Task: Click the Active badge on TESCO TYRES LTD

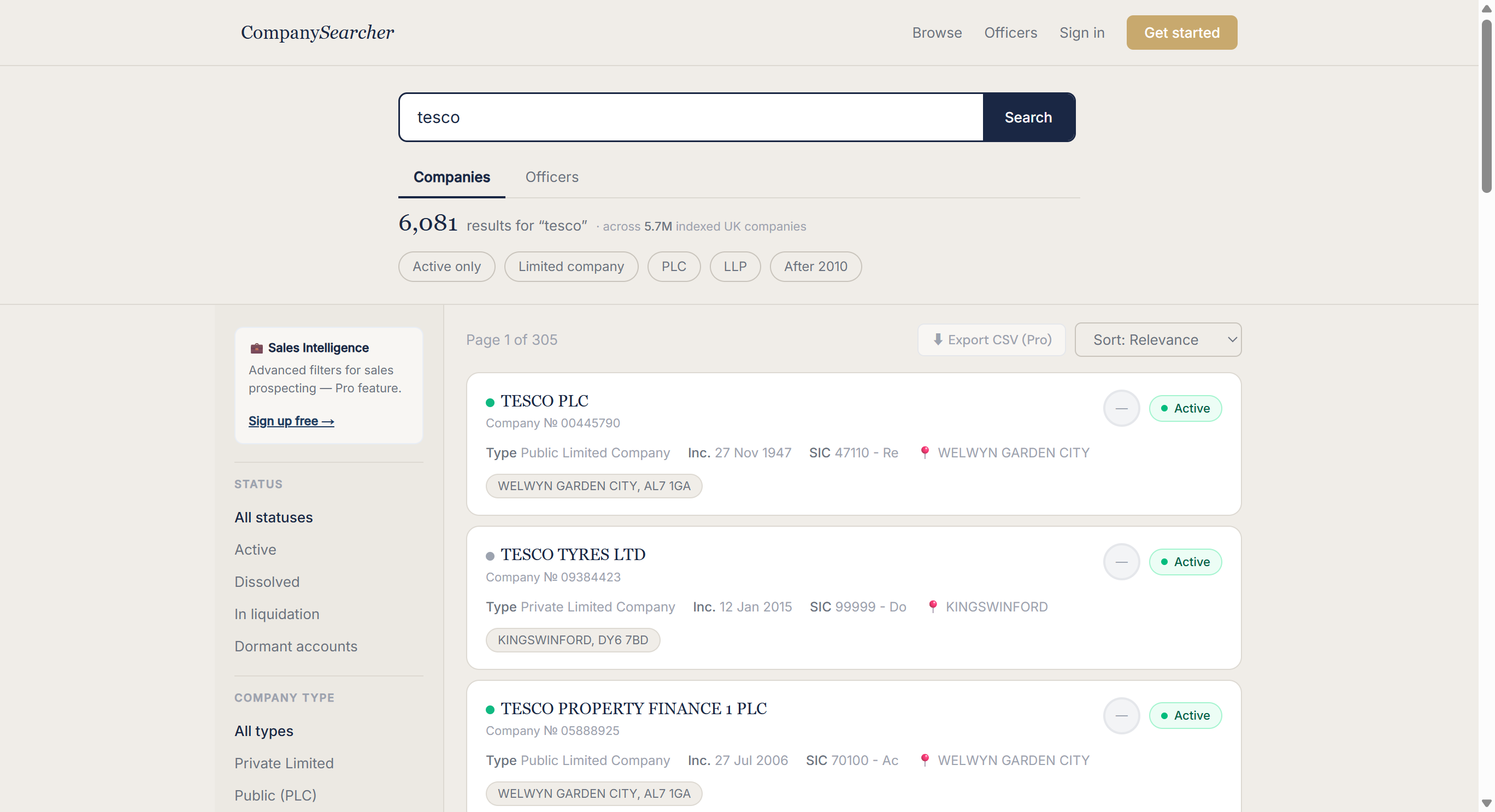Action: pos(1185,562)
